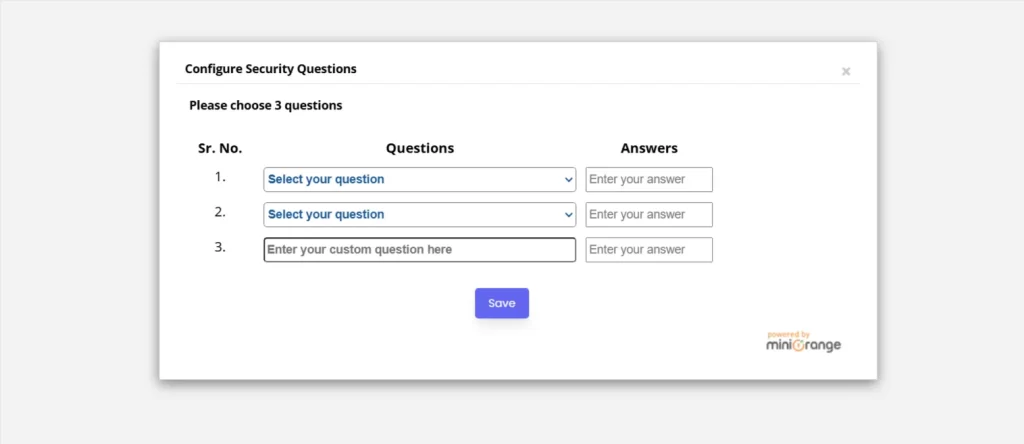
Task: Click the answer field for question 2
Action: 648,215
